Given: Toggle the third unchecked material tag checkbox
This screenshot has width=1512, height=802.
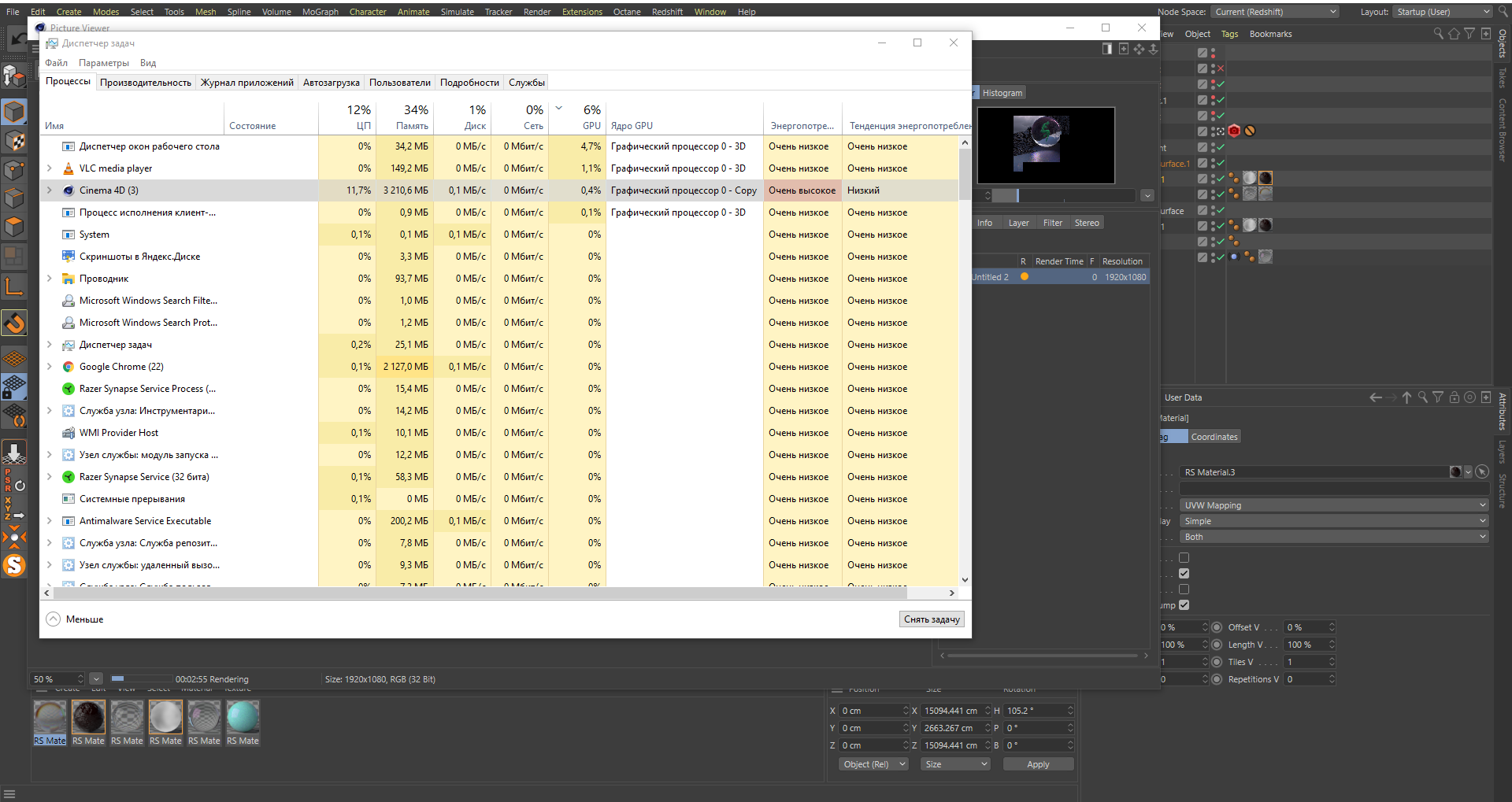Looking at the screenshot, I should click(1184, 589).
